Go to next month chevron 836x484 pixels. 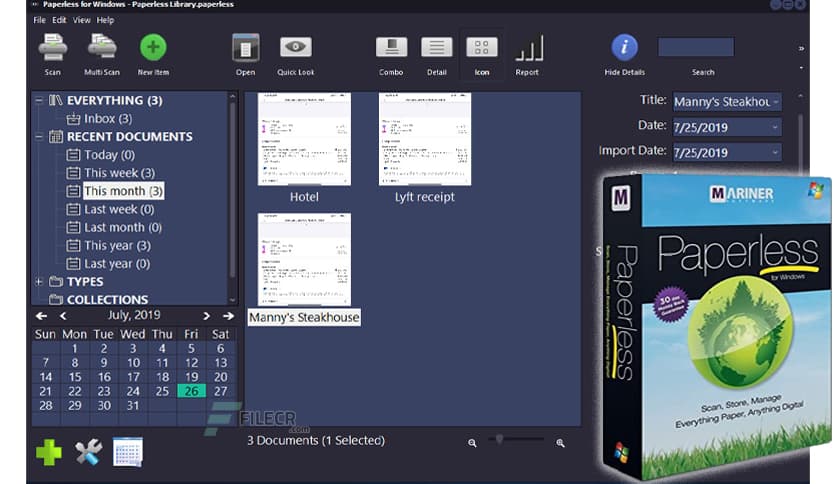pyautogui.click(x=206, y=316)
